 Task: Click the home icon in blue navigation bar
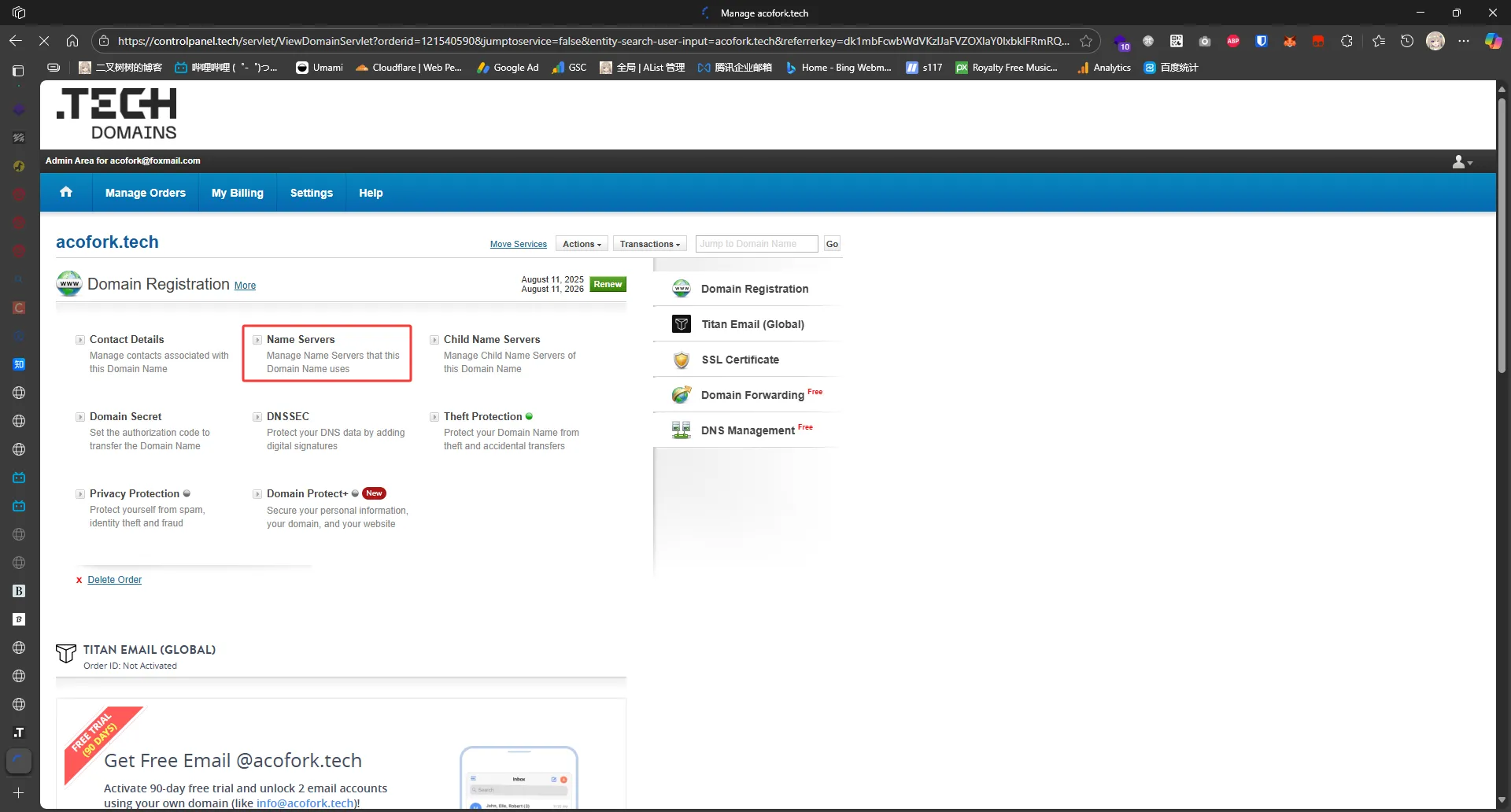66,192
